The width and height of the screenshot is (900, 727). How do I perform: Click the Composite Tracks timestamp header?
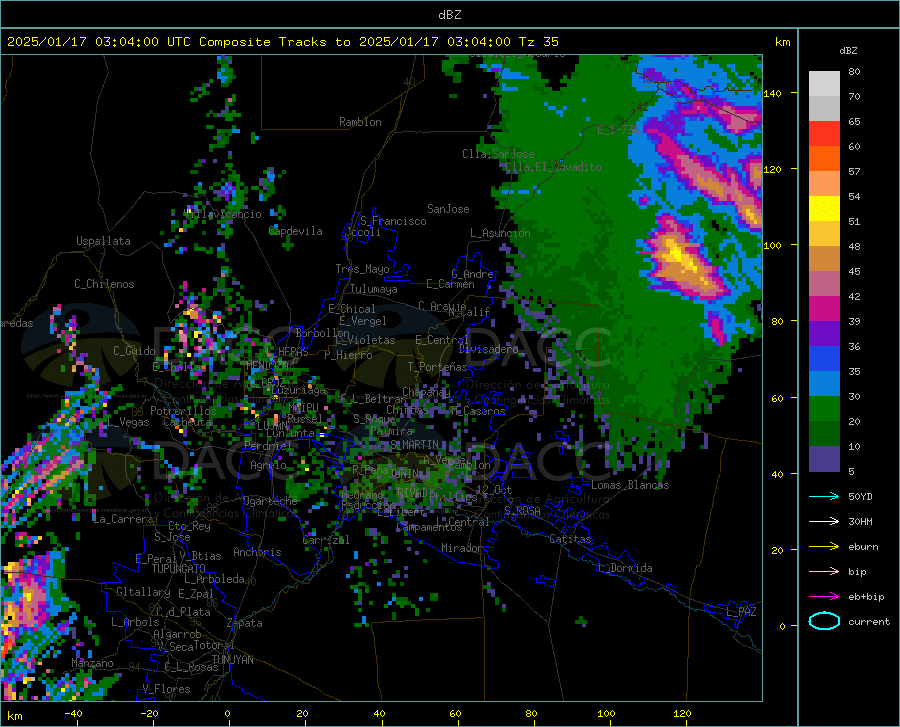coord(282,42)
